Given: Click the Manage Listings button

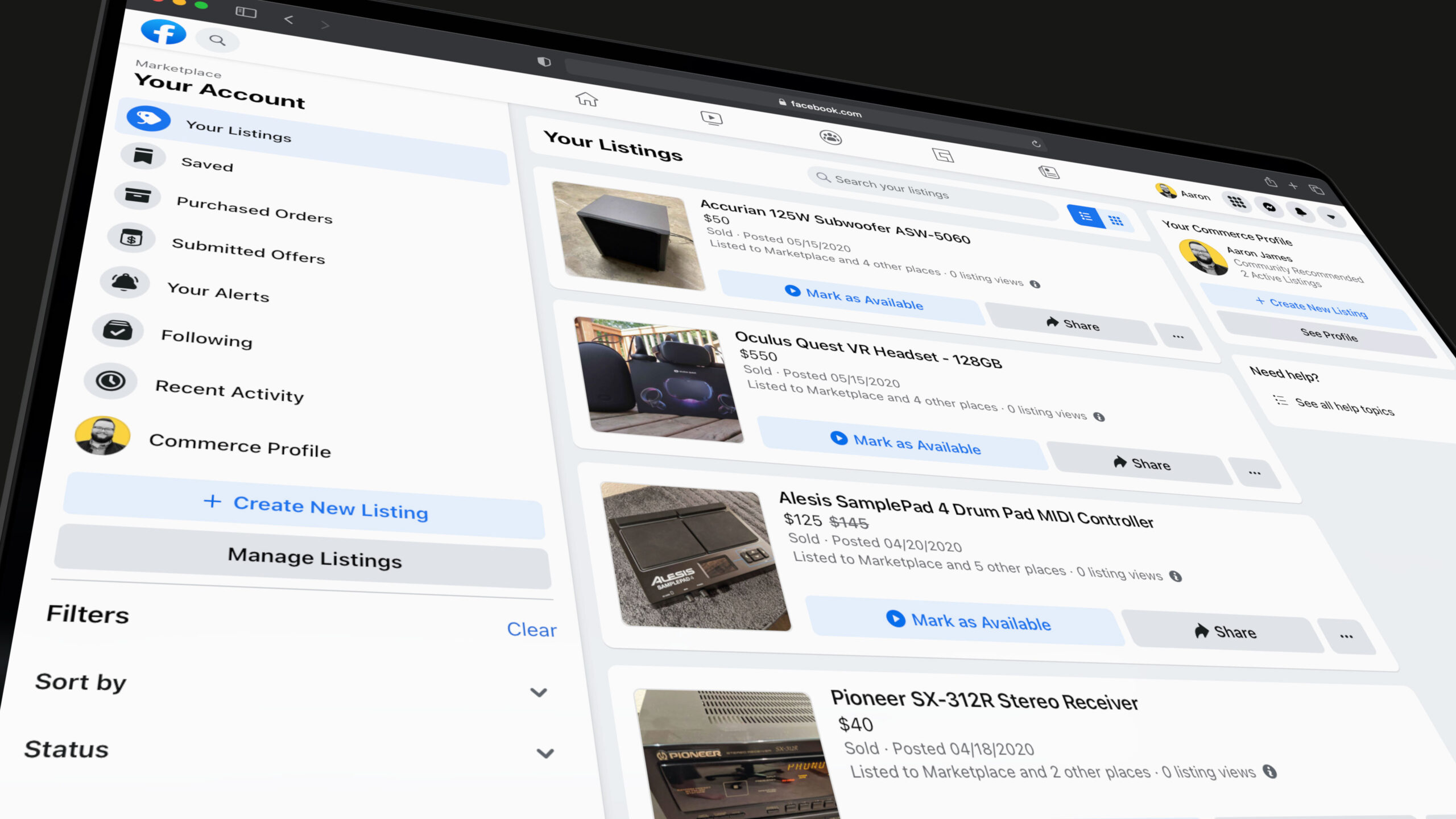Looking at the screenshot, I should (315, 558).
